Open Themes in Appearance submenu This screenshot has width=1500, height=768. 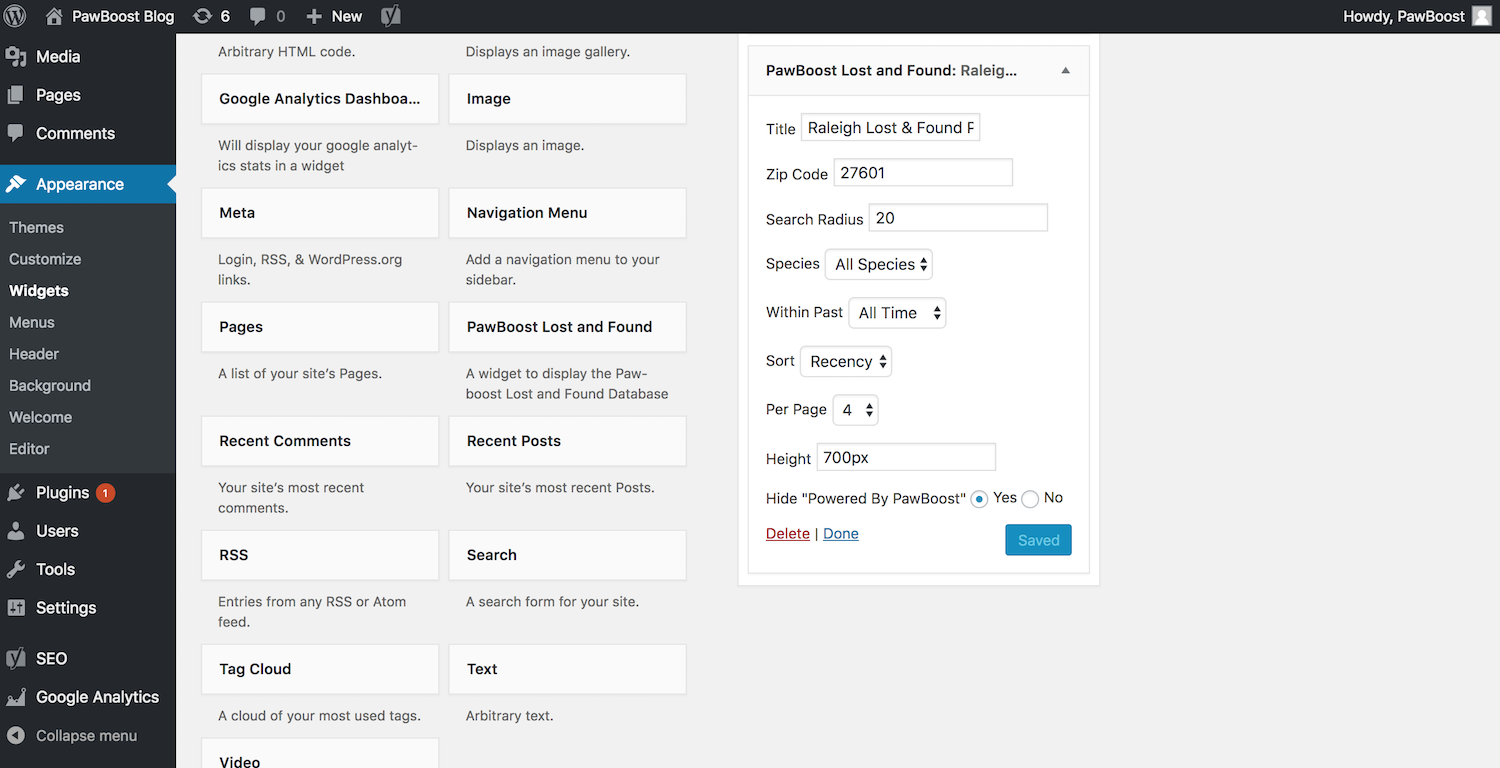click(x=36, y=227)
